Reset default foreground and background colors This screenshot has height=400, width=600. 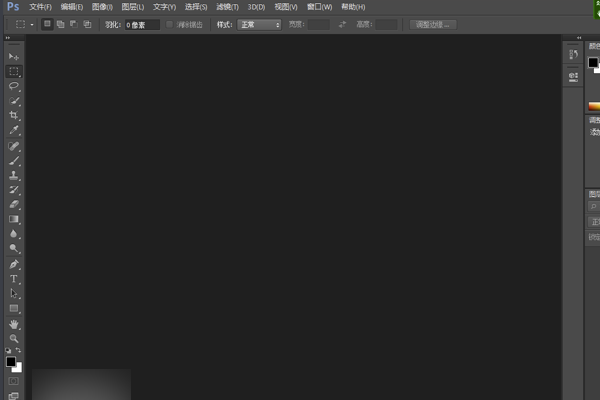coord(8,350)
